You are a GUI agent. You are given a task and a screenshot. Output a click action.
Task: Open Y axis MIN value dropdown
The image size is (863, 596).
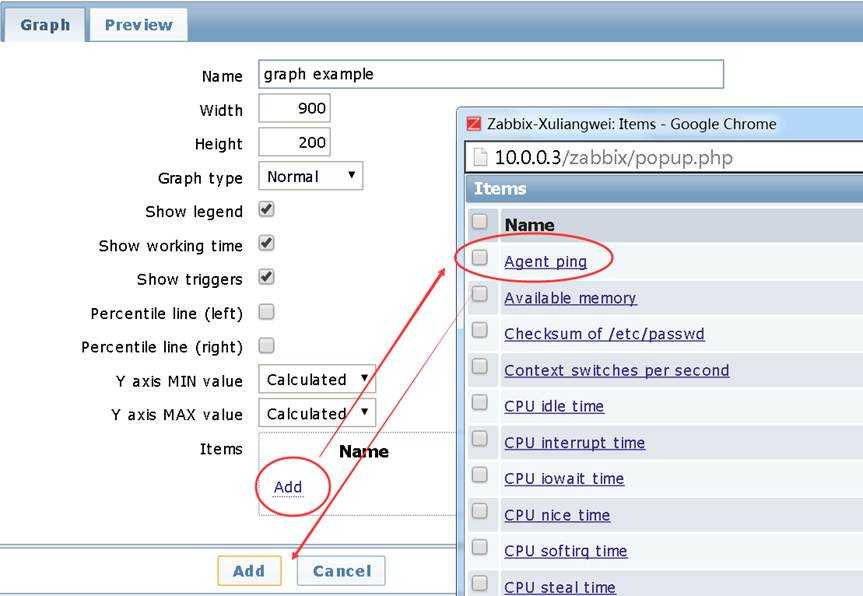point(317,379)
